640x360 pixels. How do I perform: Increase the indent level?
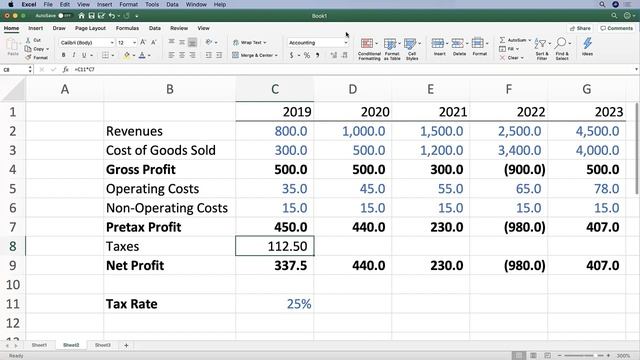pos(219,55)
